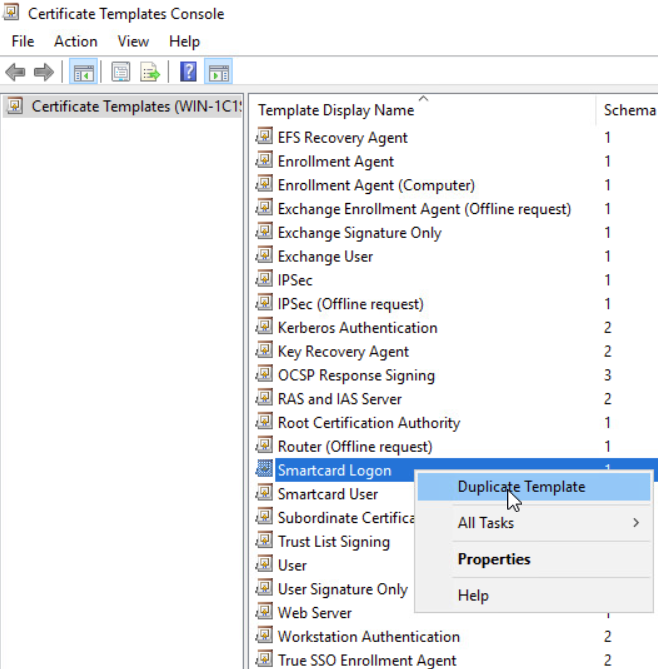Click the Smartcard User template icon
658x669 pixels.
[265, 493]
